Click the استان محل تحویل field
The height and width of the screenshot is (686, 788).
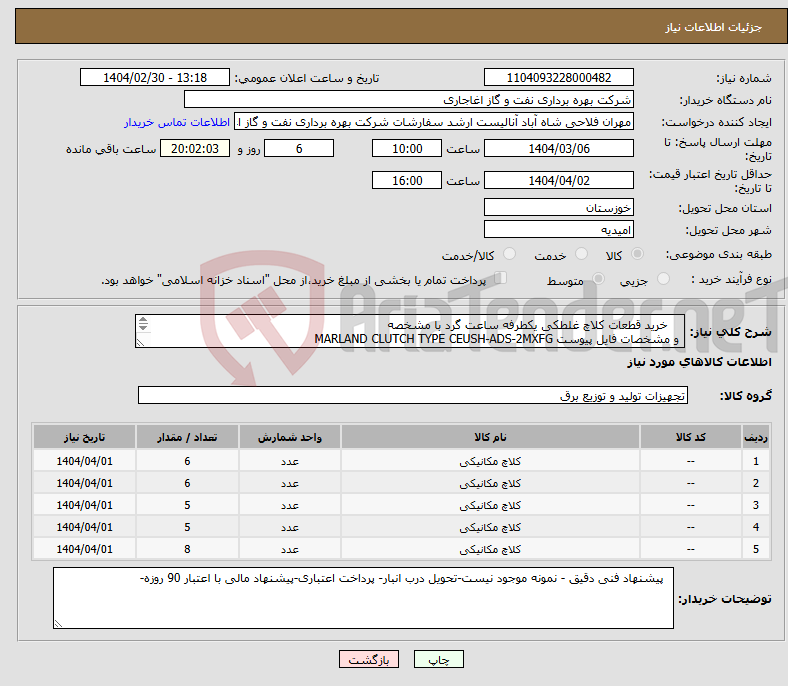pos(558,208)
